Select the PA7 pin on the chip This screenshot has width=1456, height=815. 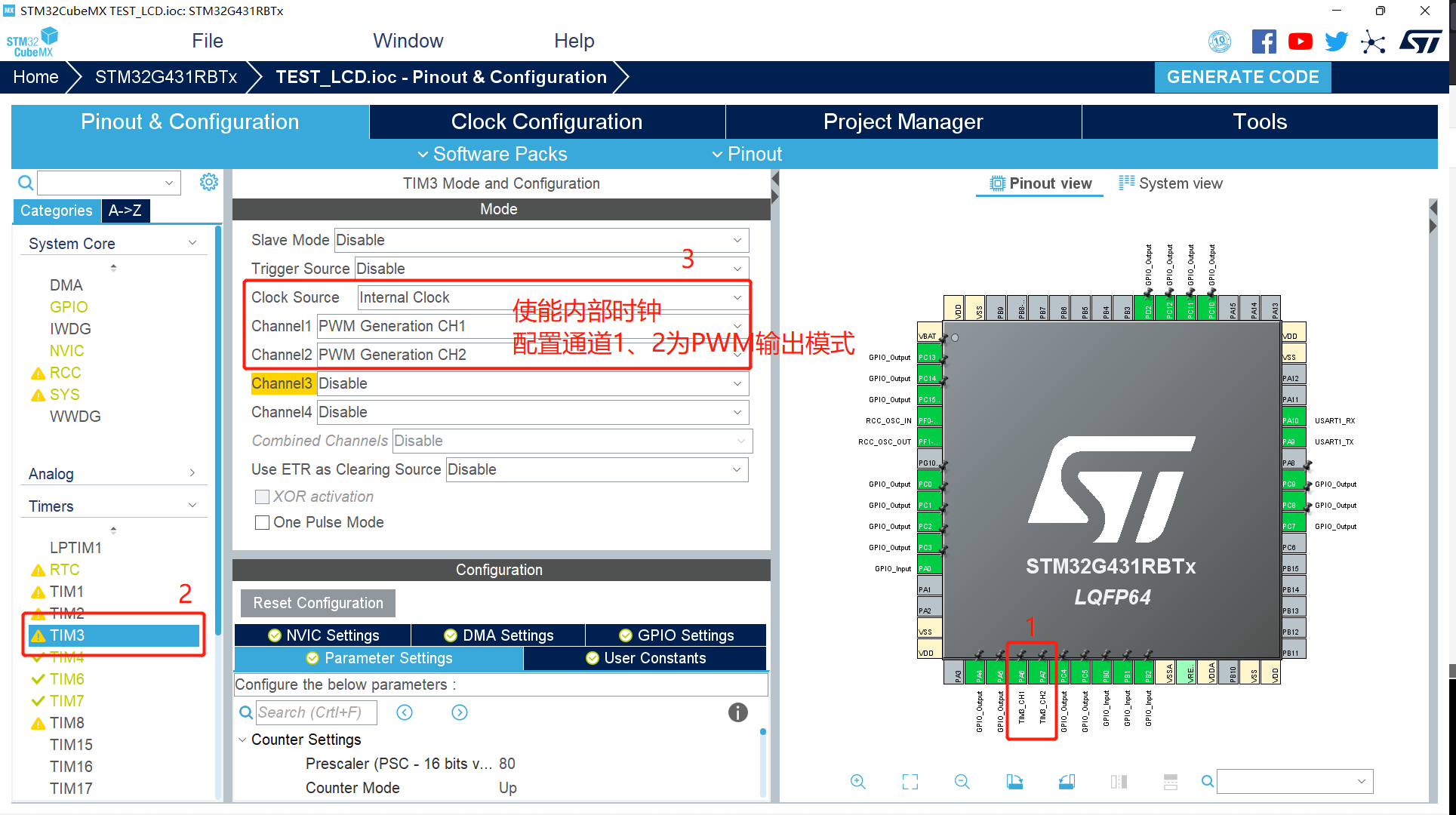(1042, 672)
